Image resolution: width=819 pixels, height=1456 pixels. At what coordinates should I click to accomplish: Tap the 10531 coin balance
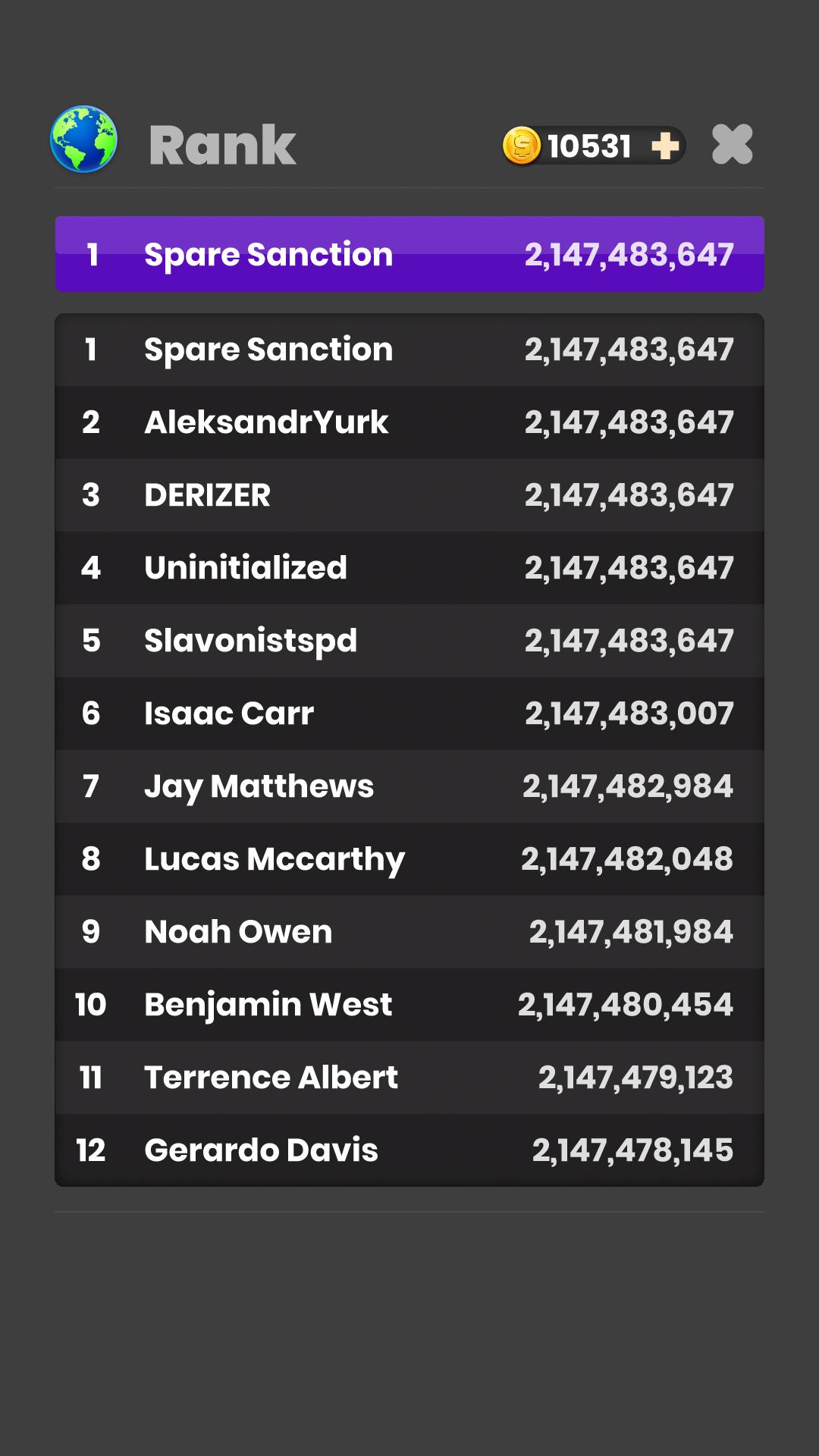click(589, 146)
